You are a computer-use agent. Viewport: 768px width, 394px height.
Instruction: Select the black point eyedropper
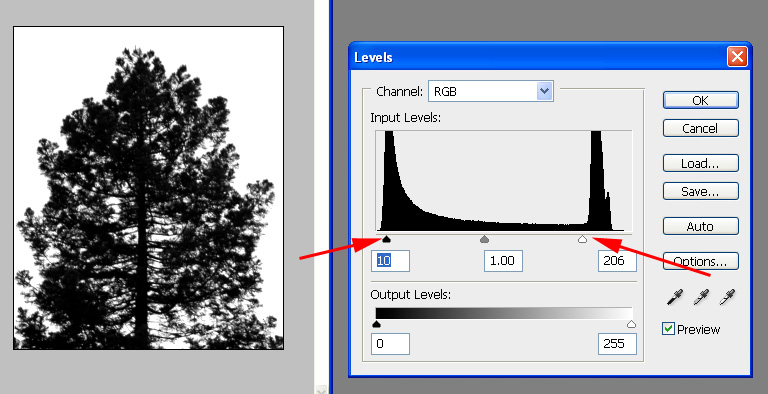tap(675, 297)
